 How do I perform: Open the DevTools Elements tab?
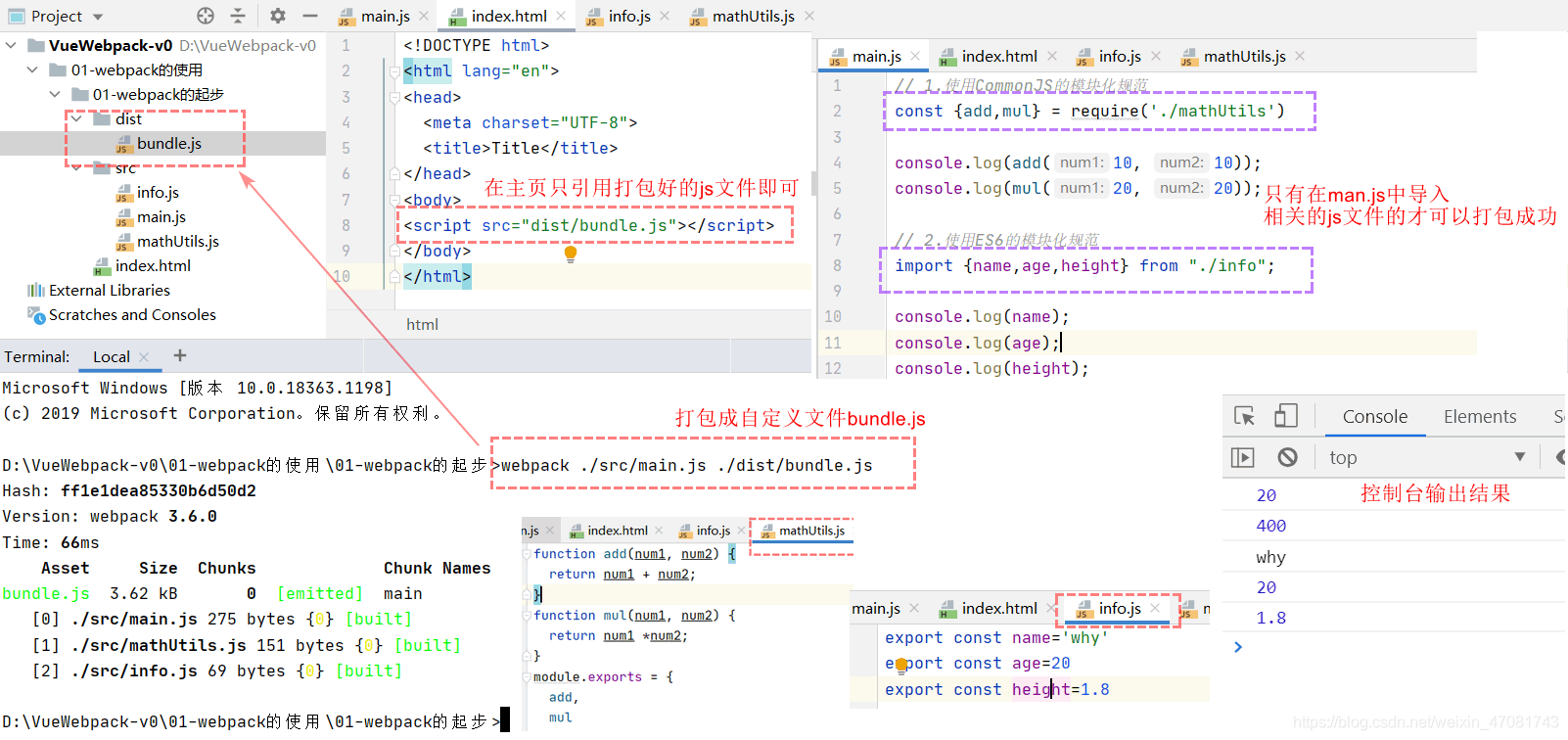point(1479,416)
